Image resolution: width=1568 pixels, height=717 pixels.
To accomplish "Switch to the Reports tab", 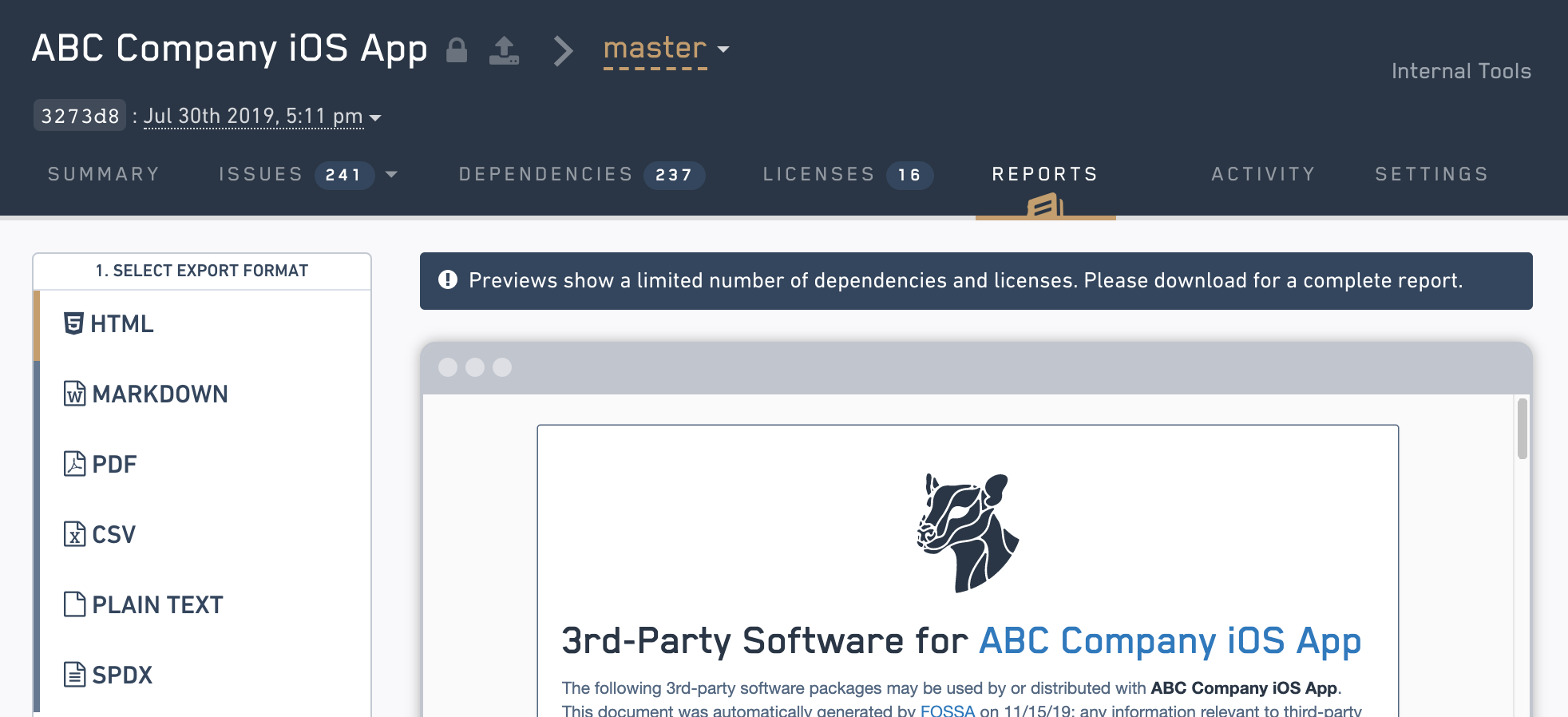I will (x=1045, y=174).
